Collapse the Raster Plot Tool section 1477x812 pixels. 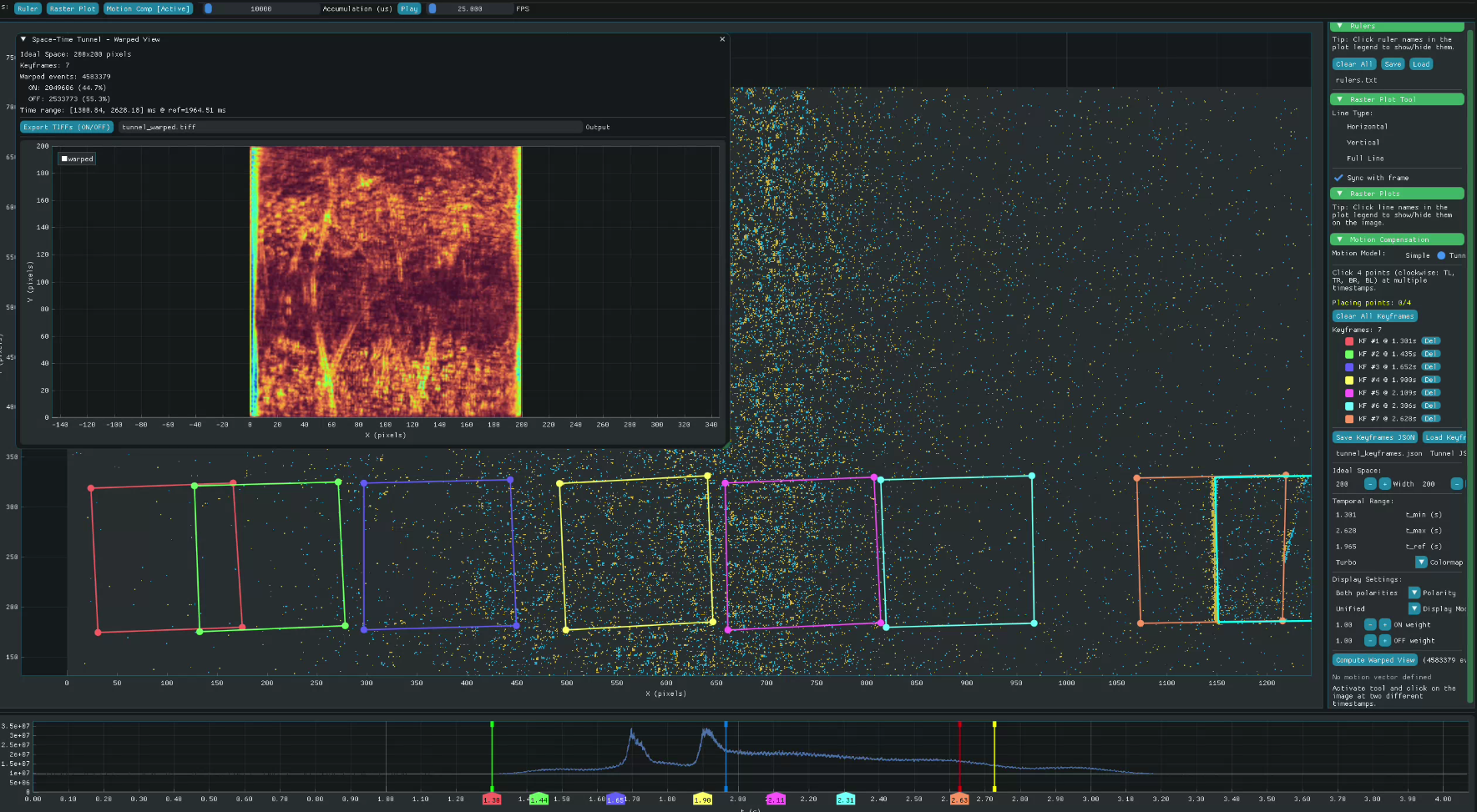click(x=1397, y=99)
